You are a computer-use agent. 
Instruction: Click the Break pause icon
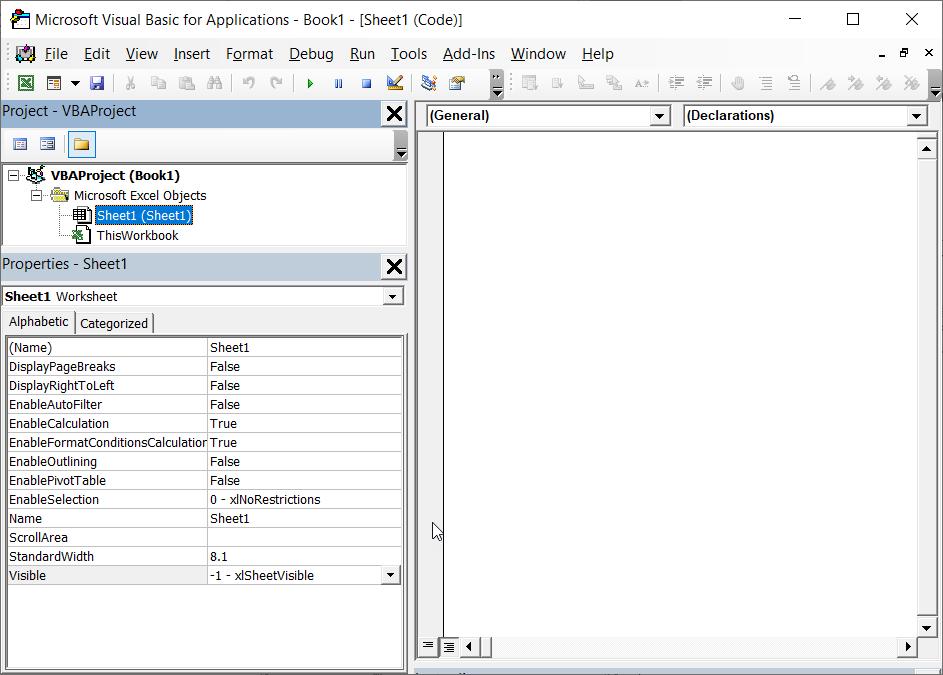338,83
